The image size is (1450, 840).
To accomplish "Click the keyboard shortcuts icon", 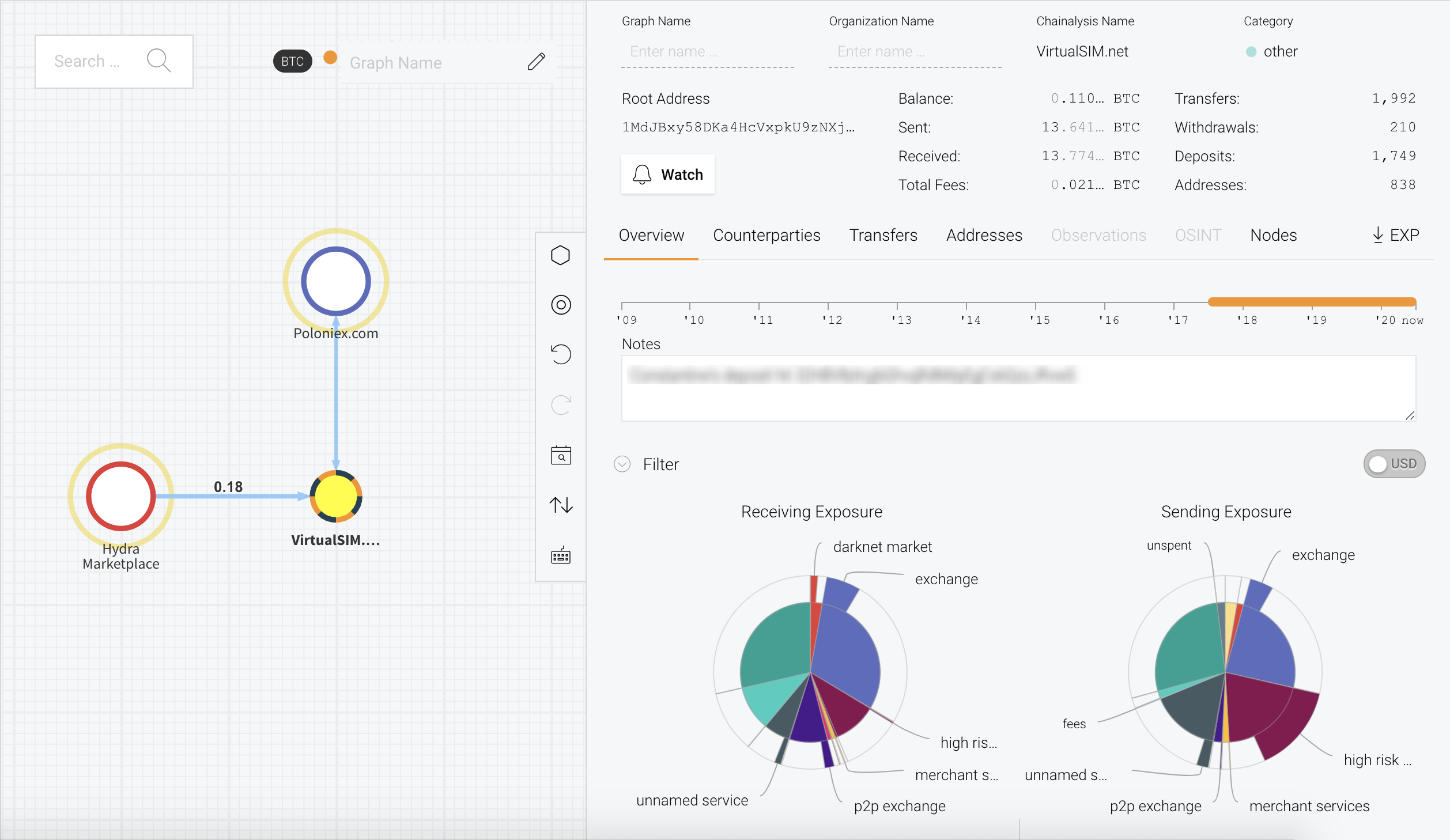I will pyautogui.click(x=560, y=556).
